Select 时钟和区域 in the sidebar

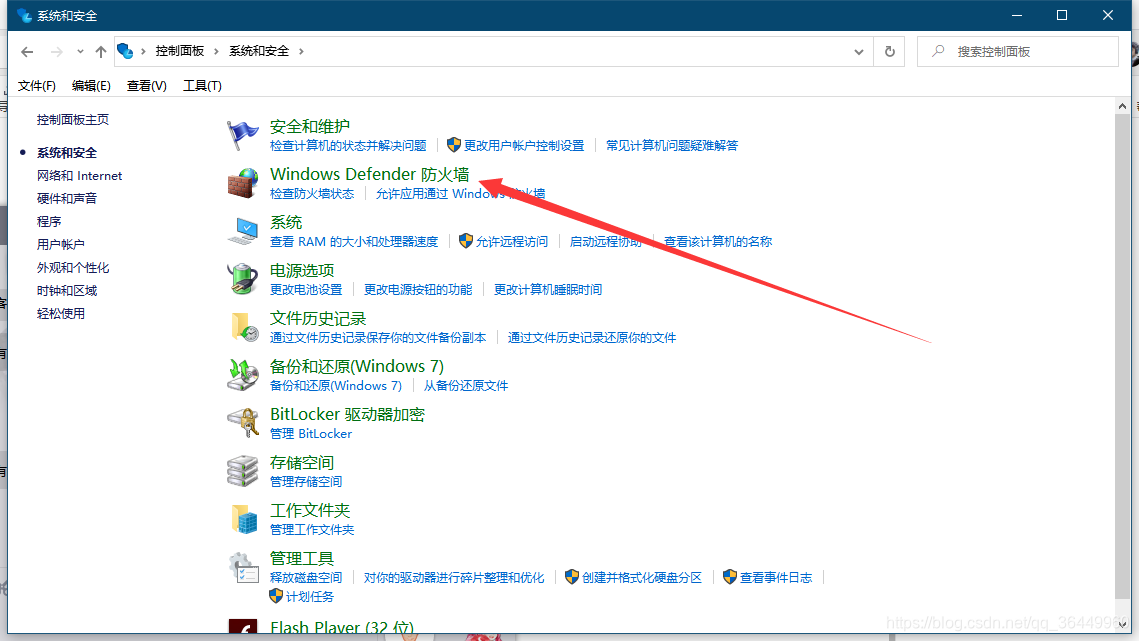(x=67, y=291)
